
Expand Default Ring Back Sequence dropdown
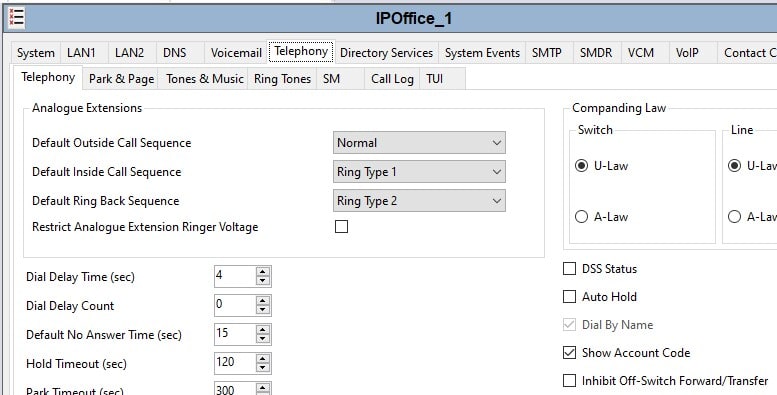coord(419,201)
